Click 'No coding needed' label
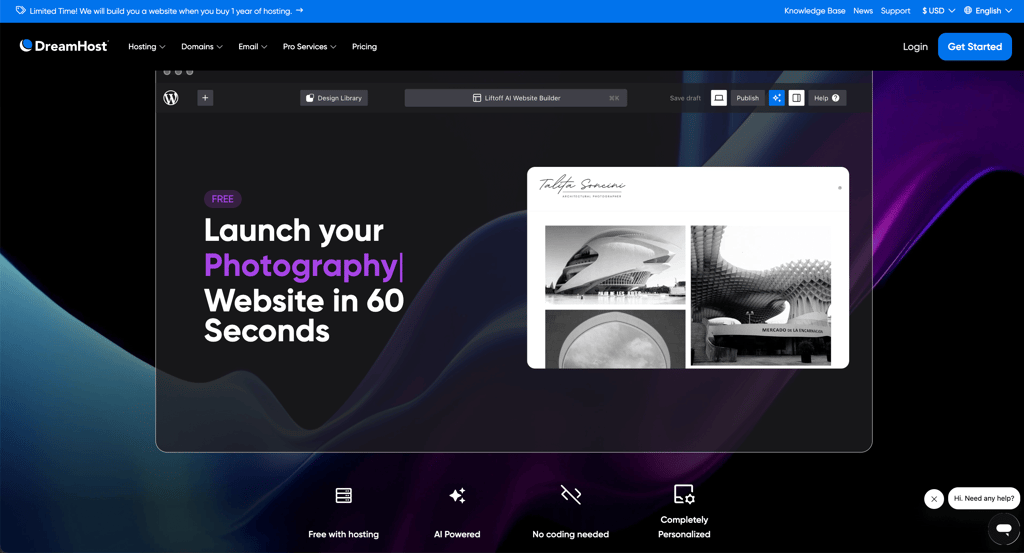The height and width of the screenshot is (553, 1024). click(x=571, y=534)
